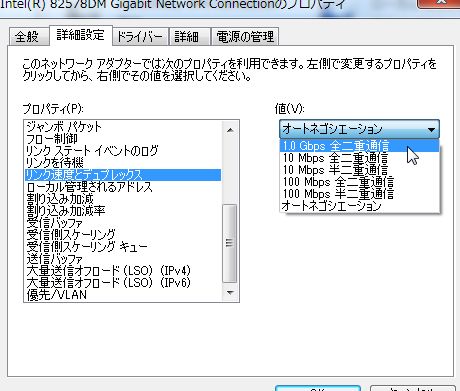Viewport: 460px width, 391px height.
Task: Select 受信側スケーリング キュー property
Action: (x=123, y=247)
